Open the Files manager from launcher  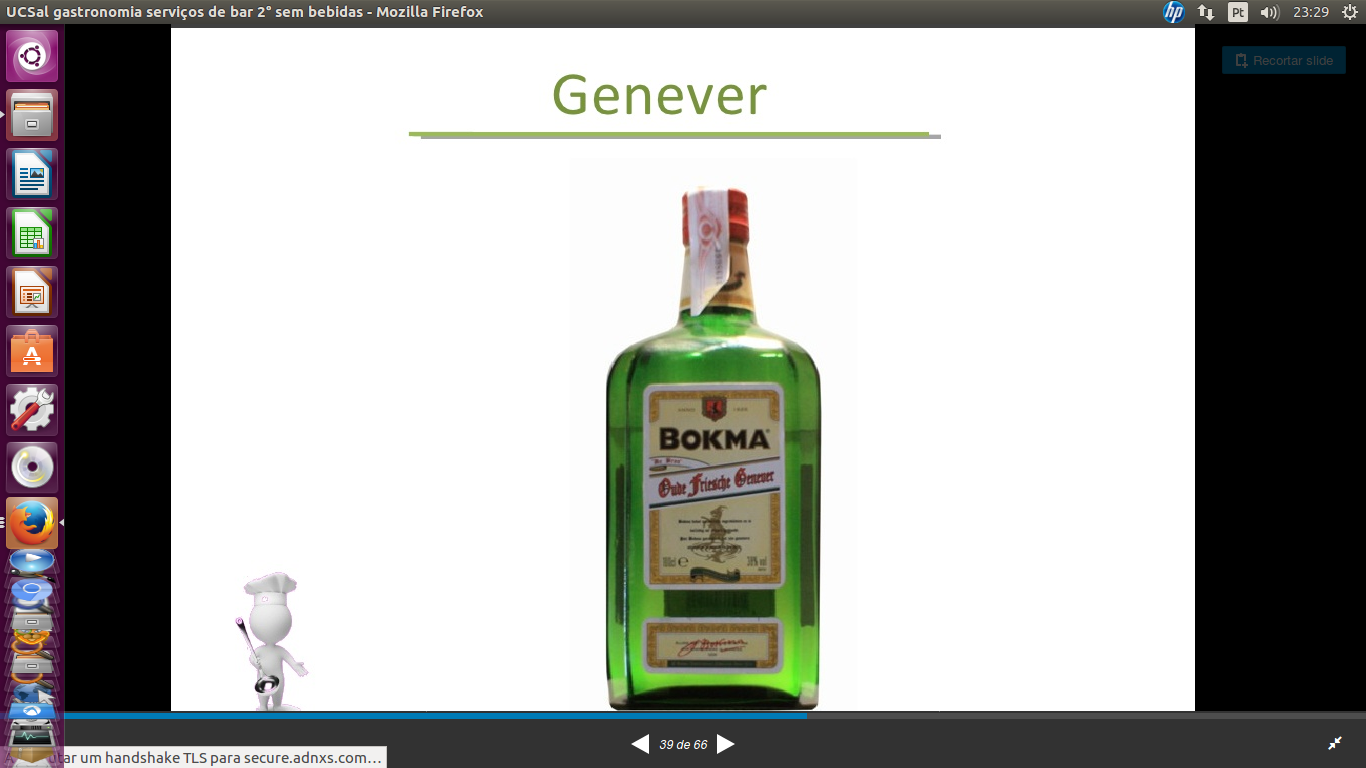click(32, 115)
